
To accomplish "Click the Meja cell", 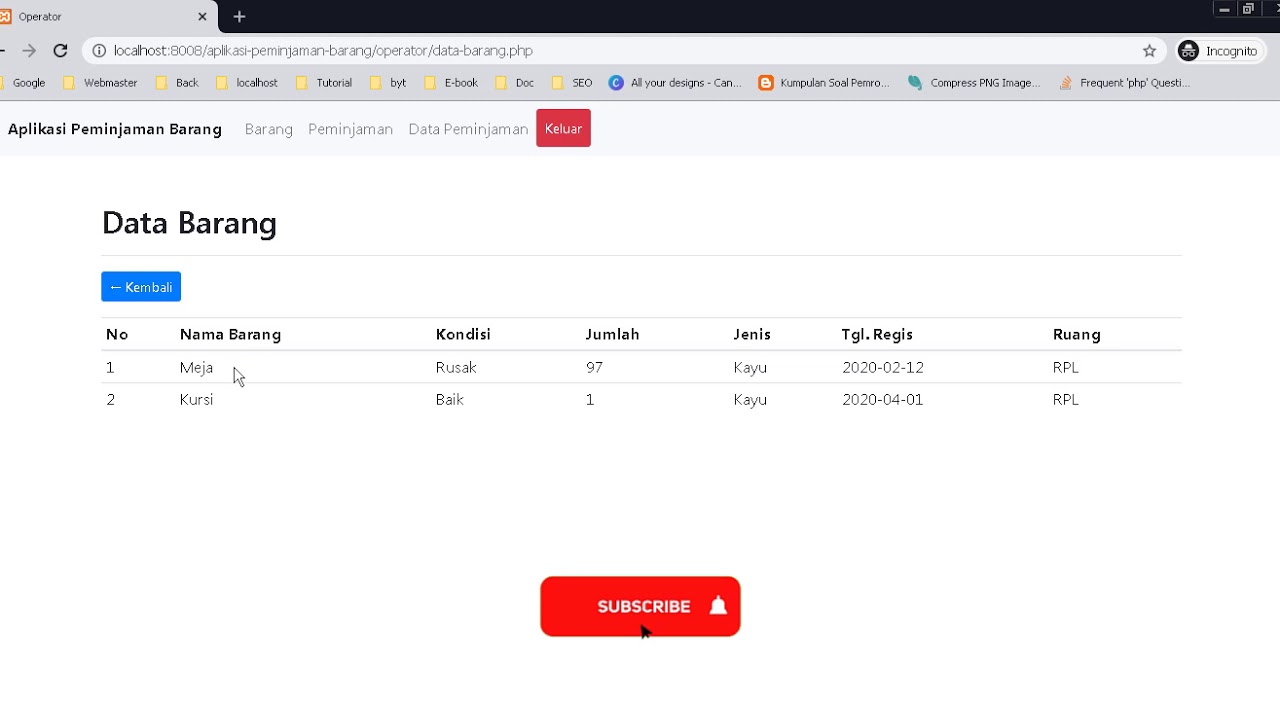I will click(196, 367).
